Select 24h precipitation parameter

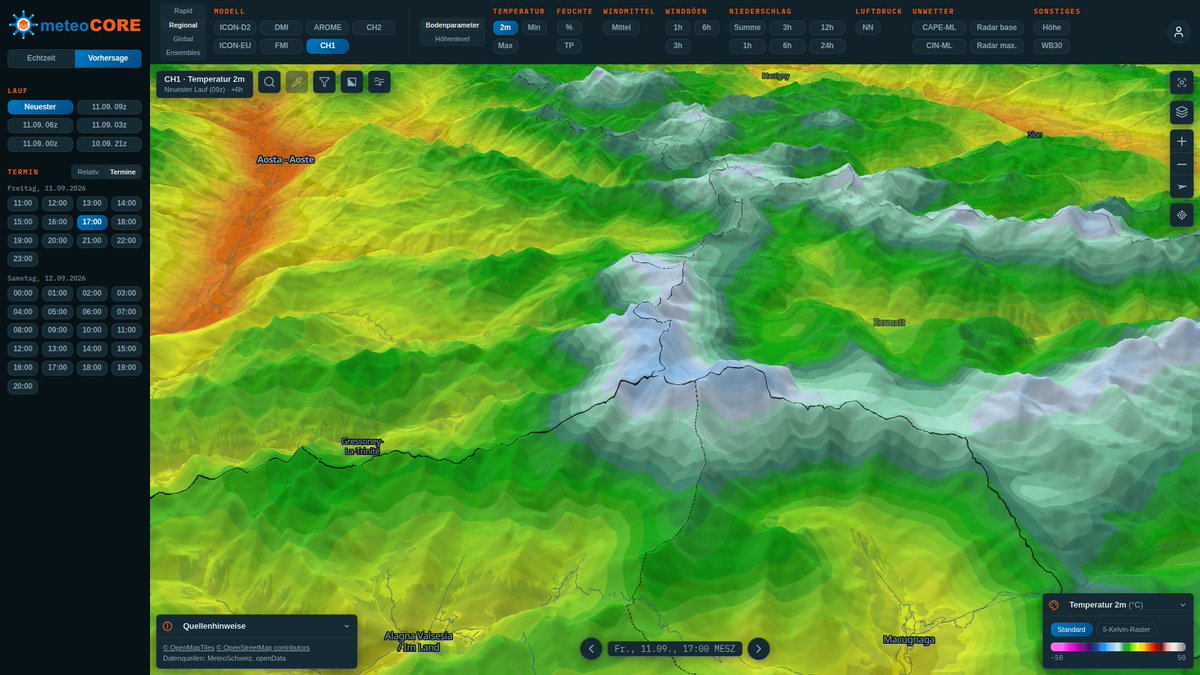point(827,46)
